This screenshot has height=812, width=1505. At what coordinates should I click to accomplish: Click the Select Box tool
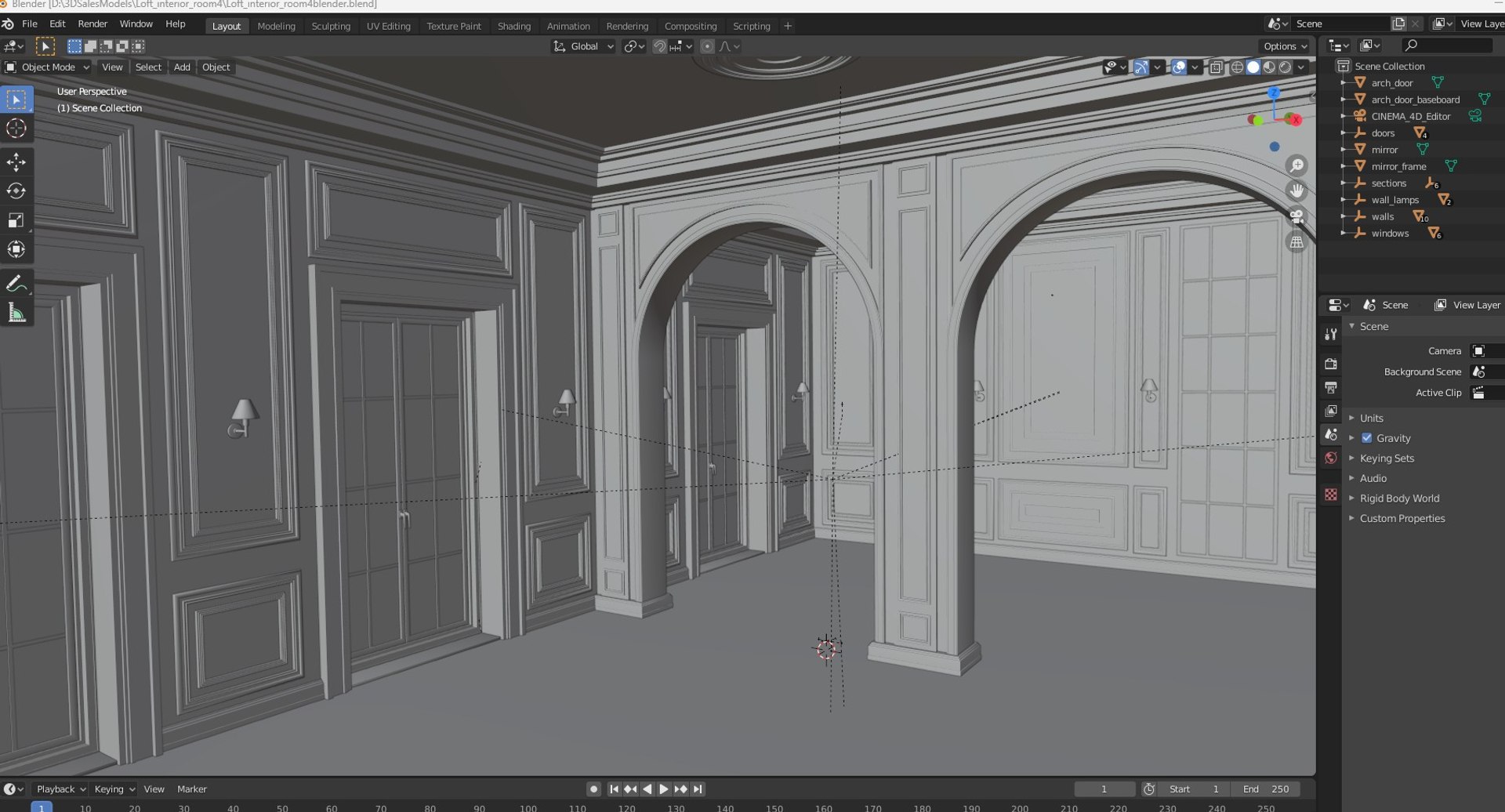click(x=16, y=100)
